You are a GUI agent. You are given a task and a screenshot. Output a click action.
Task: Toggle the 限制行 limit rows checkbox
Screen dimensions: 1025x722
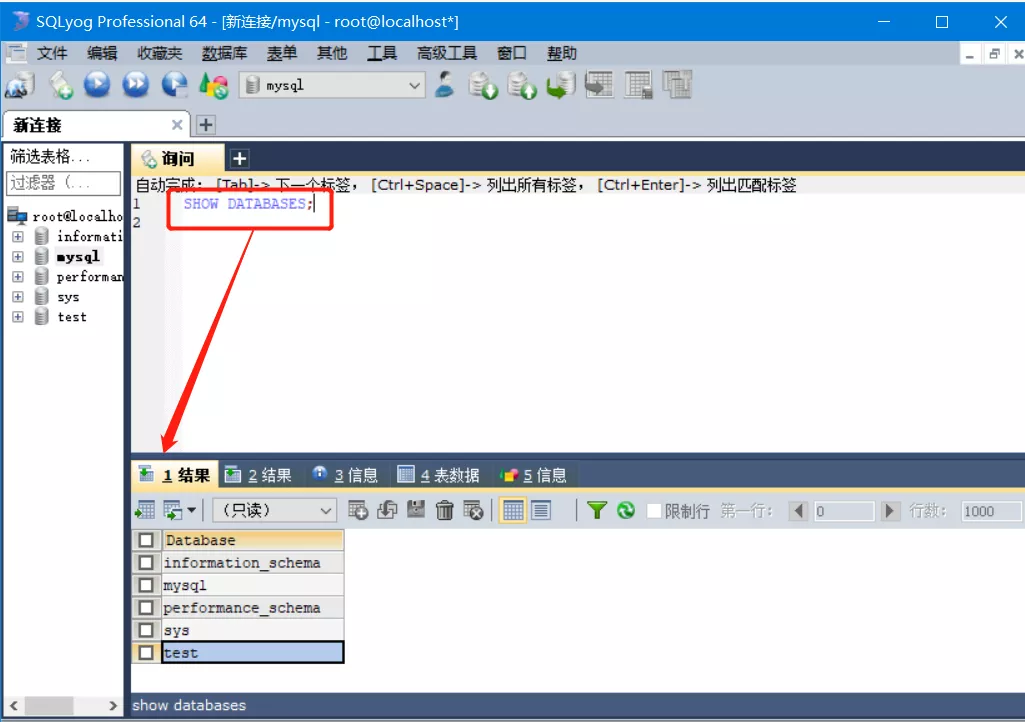654,511
